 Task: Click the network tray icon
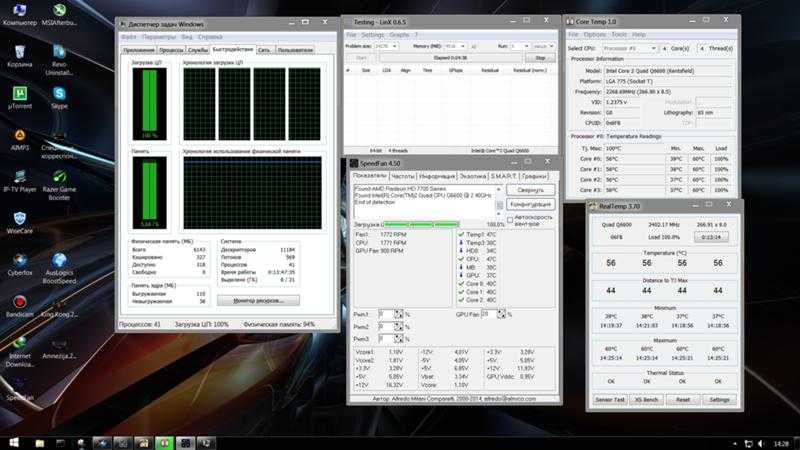pos(748,444)
